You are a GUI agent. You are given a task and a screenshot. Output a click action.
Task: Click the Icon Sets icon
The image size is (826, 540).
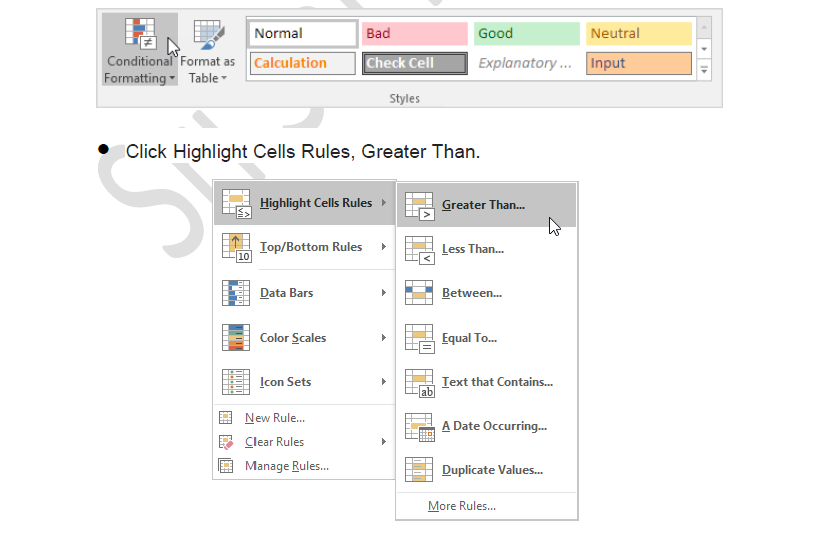click(x=236, y=382)
